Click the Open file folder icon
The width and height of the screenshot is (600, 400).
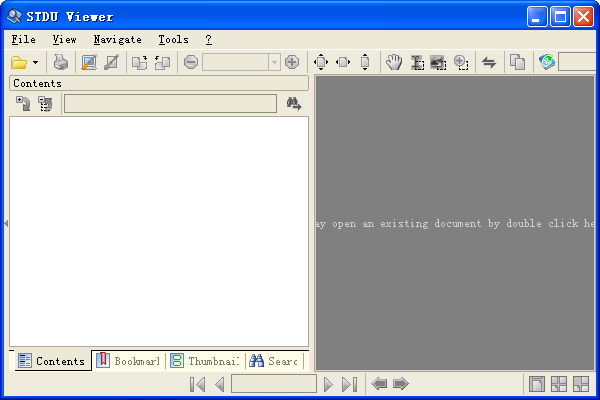[x=19, y=62]
